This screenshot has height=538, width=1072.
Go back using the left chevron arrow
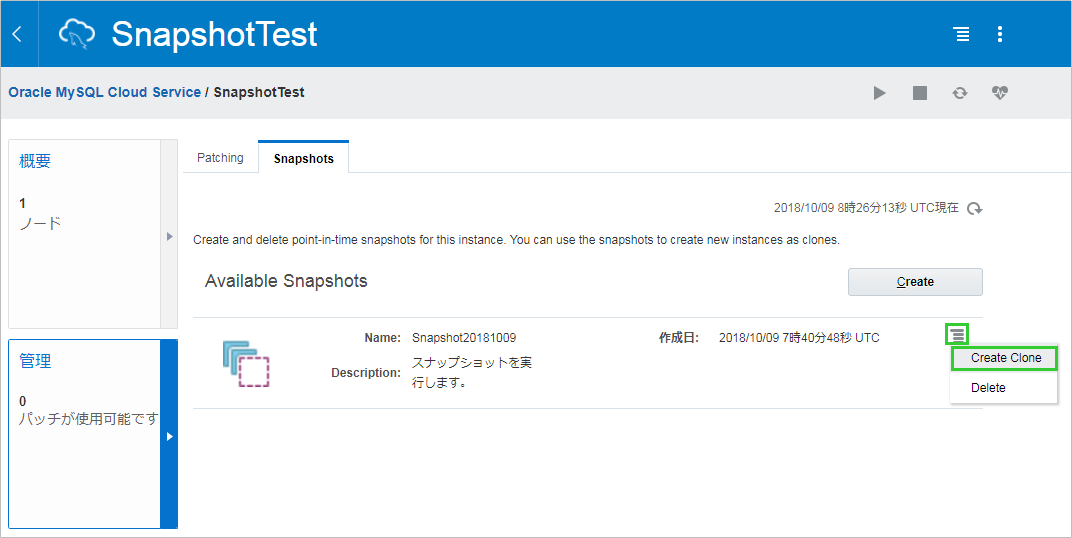click(x=17, y=34)
